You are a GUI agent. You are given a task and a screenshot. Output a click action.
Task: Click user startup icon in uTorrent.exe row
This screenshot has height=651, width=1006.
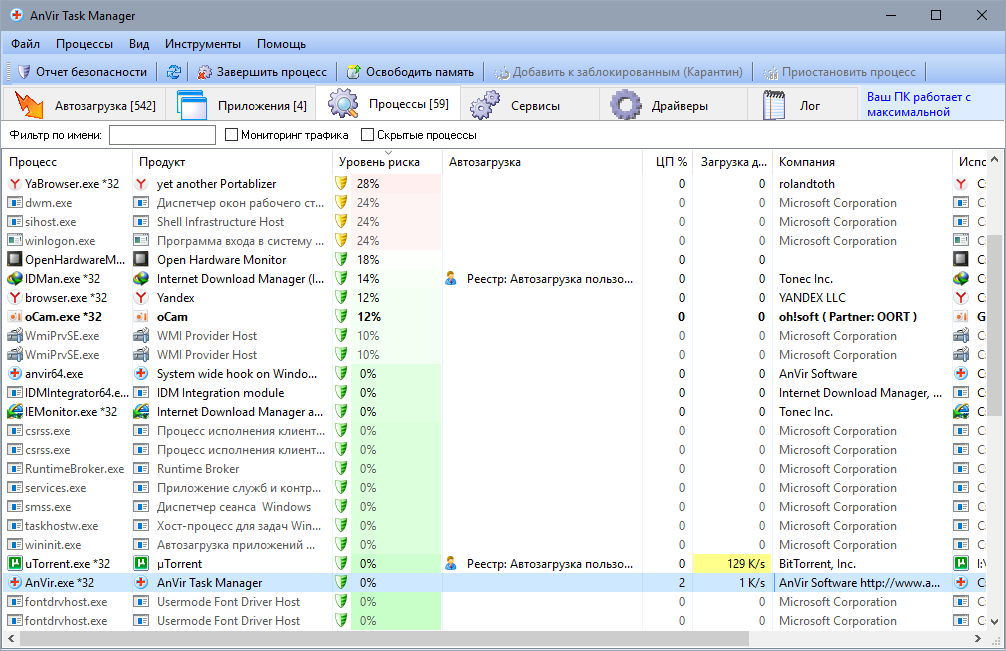click(451, 564)
